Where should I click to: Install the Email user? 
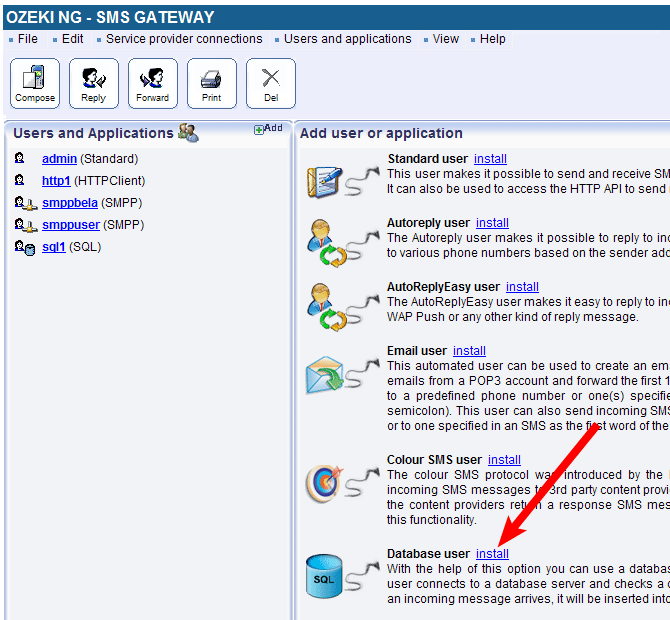click(469, 351)
